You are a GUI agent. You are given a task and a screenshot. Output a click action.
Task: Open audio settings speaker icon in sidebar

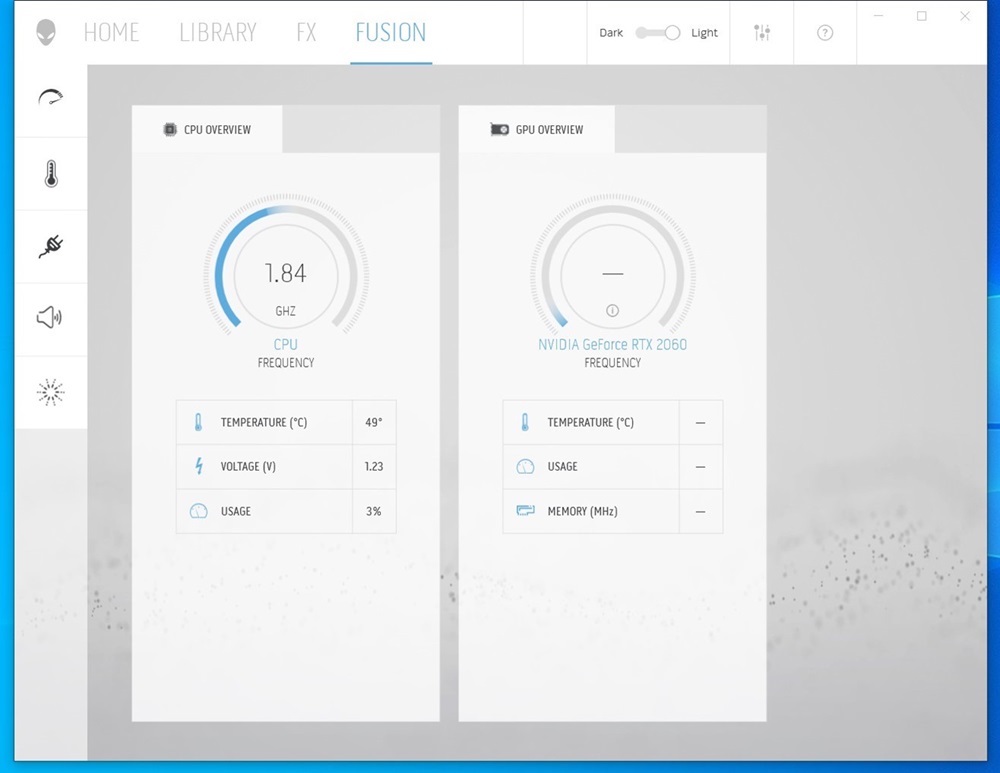click(51, 318)
